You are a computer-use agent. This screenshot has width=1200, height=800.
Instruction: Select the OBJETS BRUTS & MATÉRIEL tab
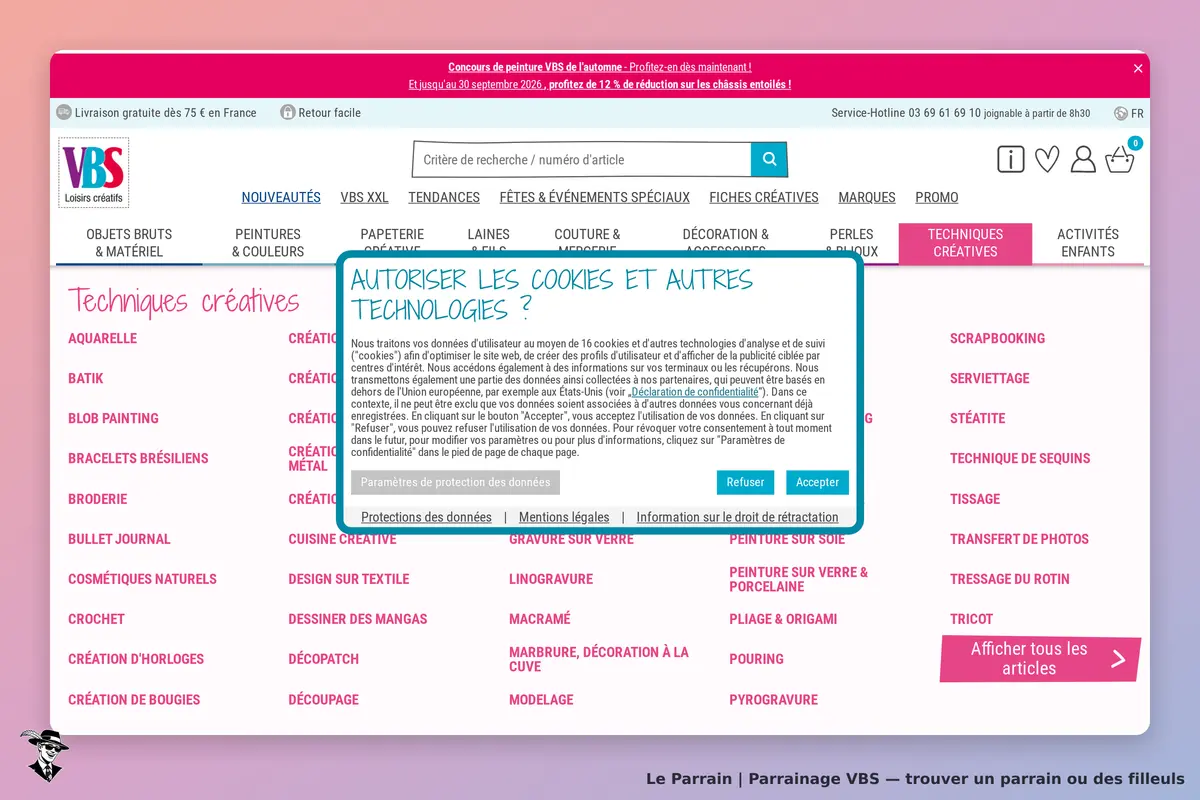click(129, 243)
